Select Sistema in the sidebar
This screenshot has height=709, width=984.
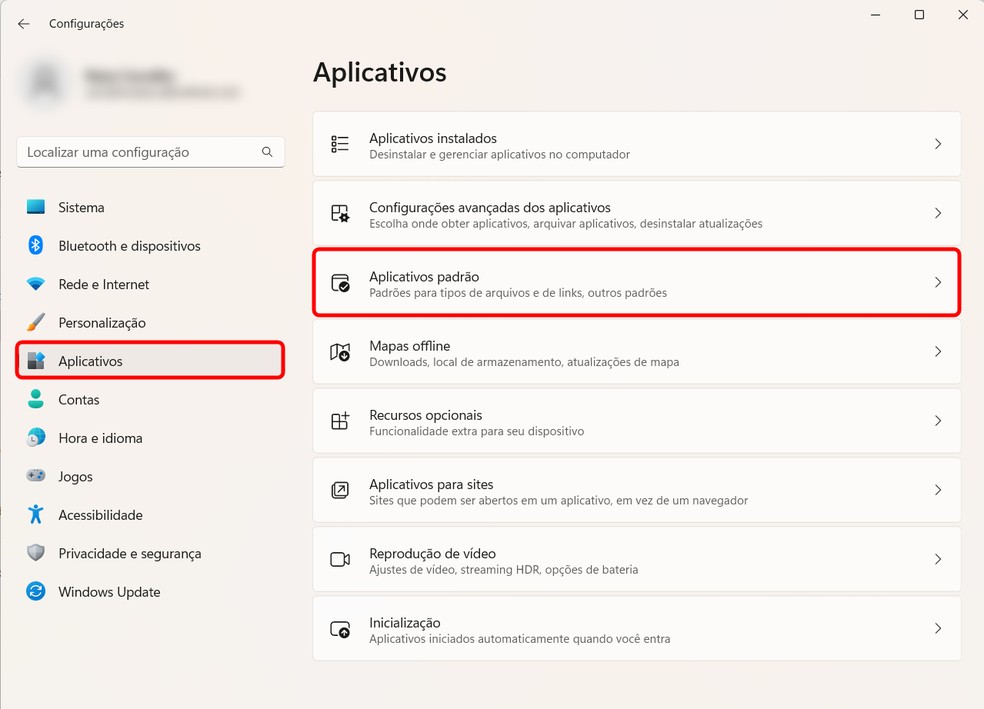[81, 208]
